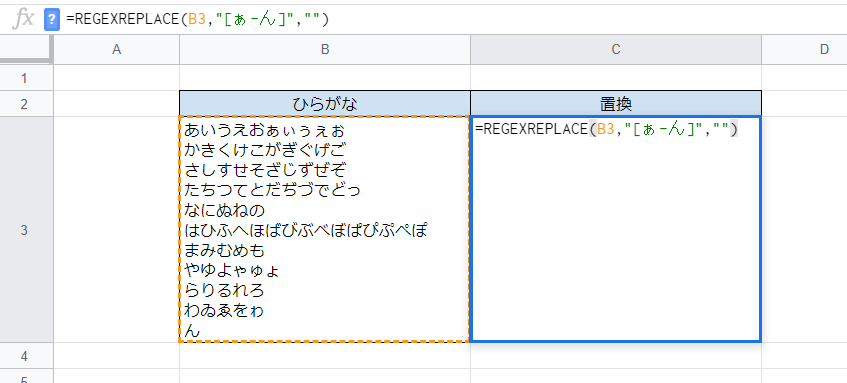Select column B header
The height and width of the screenshot is (383, 847).
tap(325, 50)
